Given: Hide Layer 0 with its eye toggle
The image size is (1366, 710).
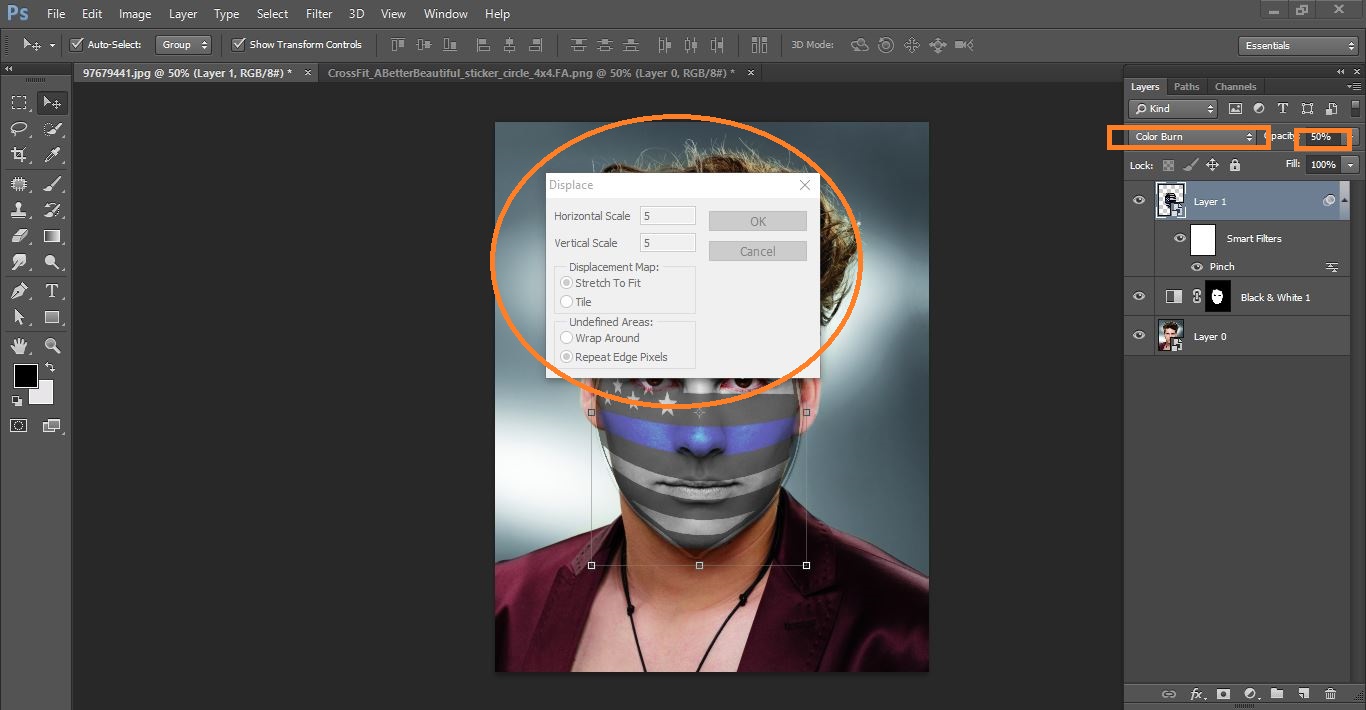Looking at the screenshot, I should 1138,336.
